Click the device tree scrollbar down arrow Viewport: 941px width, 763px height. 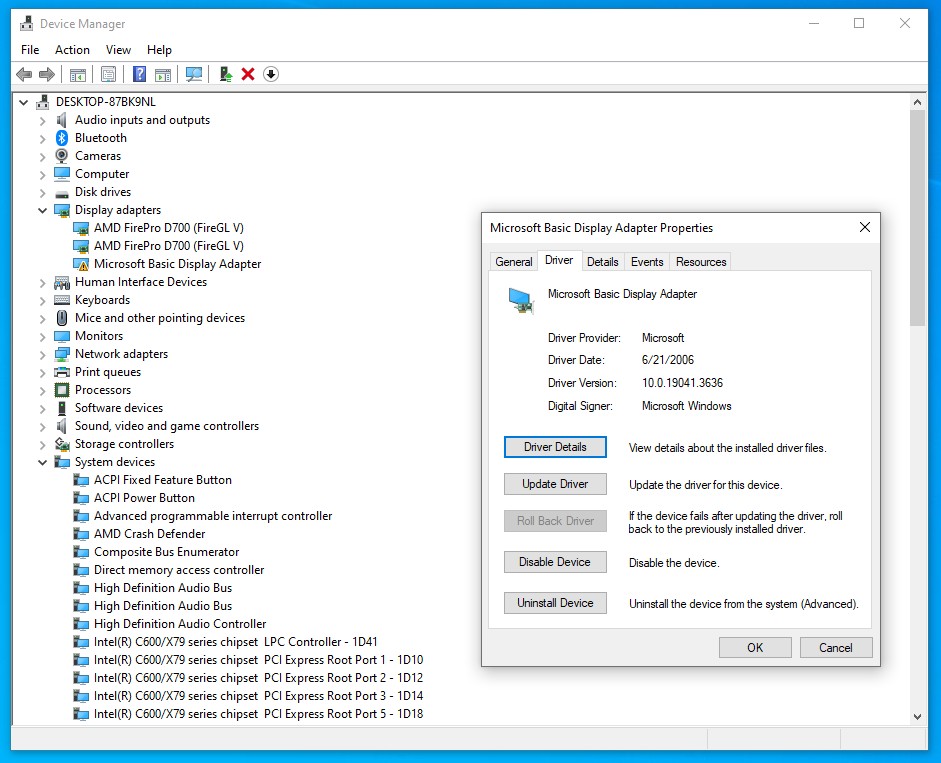[x=917, y=716]
